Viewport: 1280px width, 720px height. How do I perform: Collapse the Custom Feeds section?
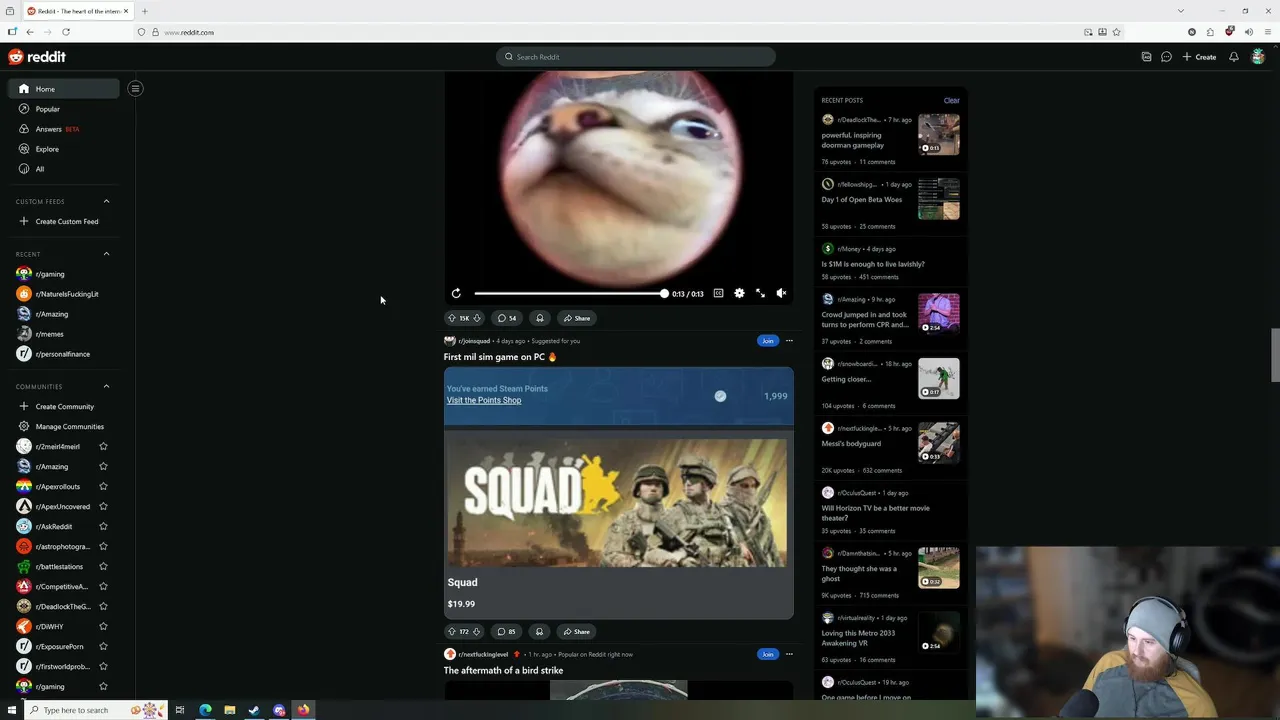point(106,201)
